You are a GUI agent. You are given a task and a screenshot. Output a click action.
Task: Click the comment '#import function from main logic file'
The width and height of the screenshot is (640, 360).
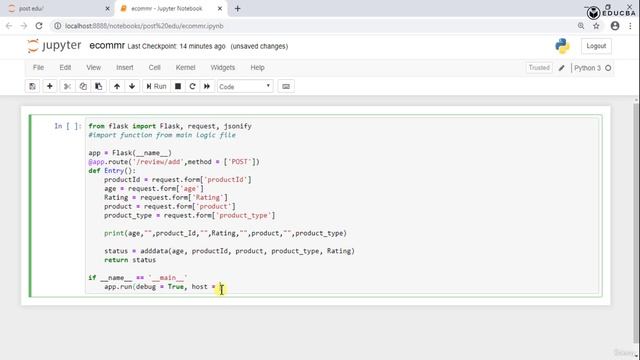point(162,135)
